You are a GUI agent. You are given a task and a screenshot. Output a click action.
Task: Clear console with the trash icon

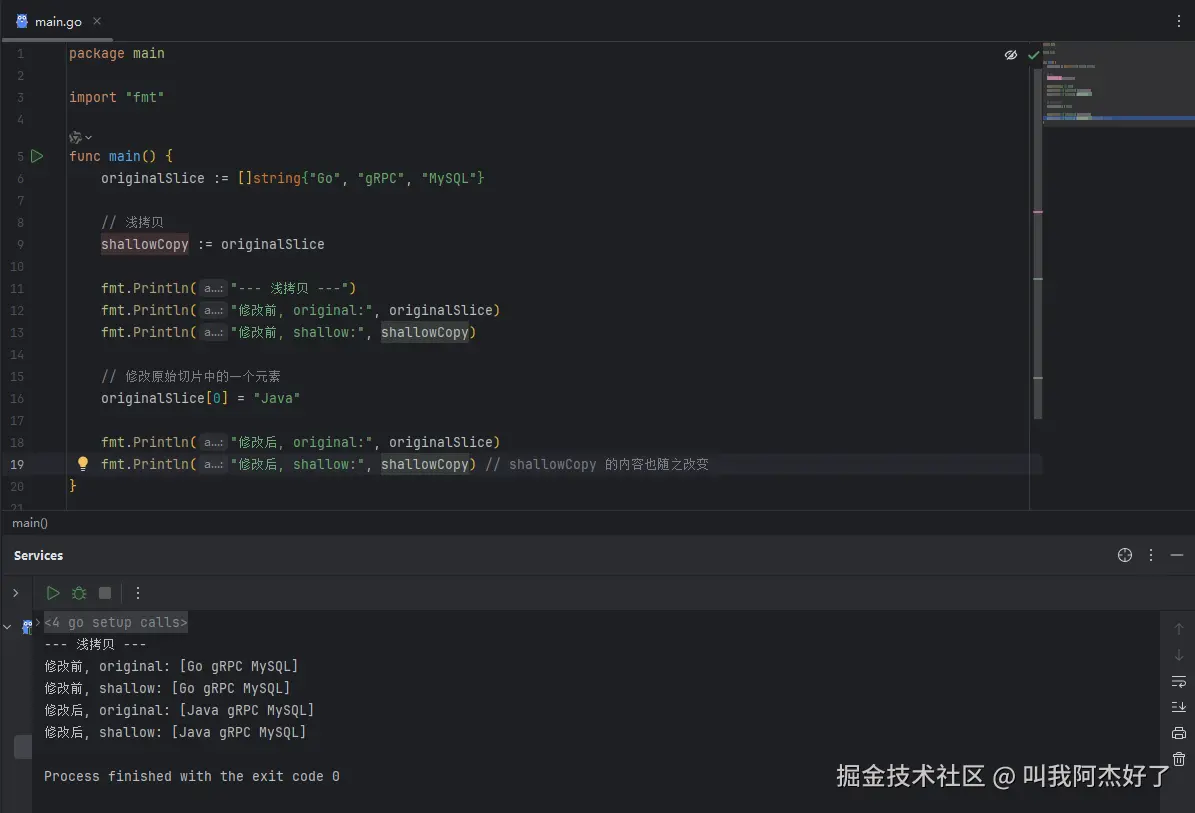(1178, 759)
